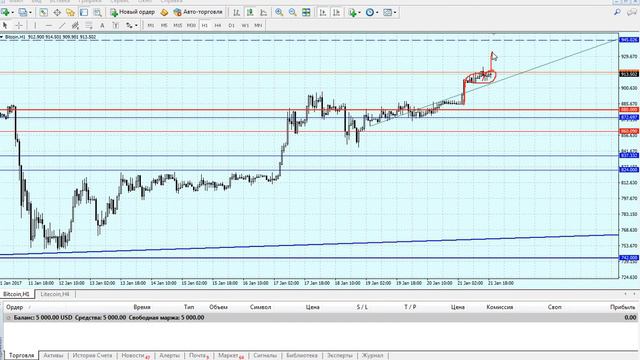The height and width of the screenshot is (360, 640).
Task: Zoom in on the chart
Action: 279,13
